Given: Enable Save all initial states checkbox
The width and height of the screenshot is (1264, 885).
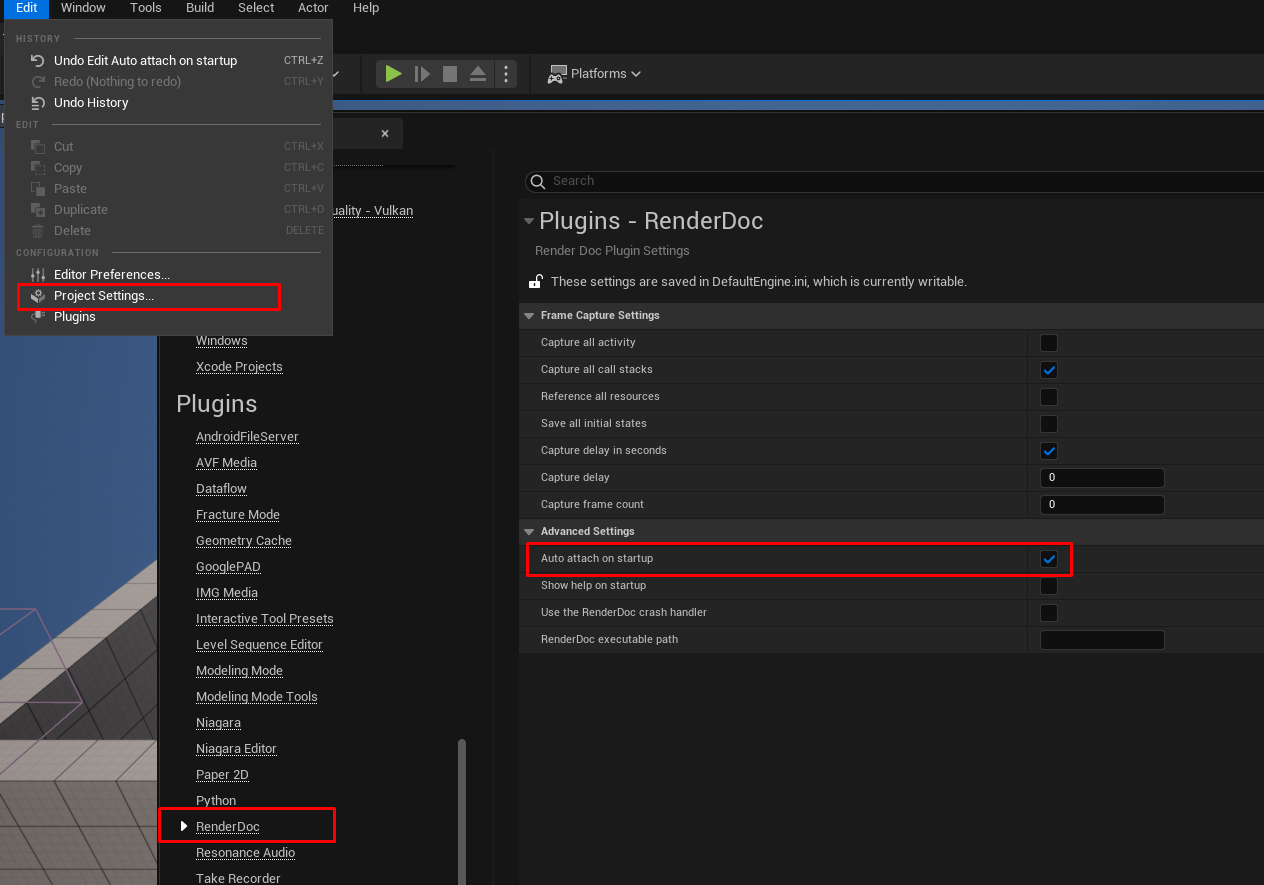Looking at the screenshot, I should pos(1049,424).
